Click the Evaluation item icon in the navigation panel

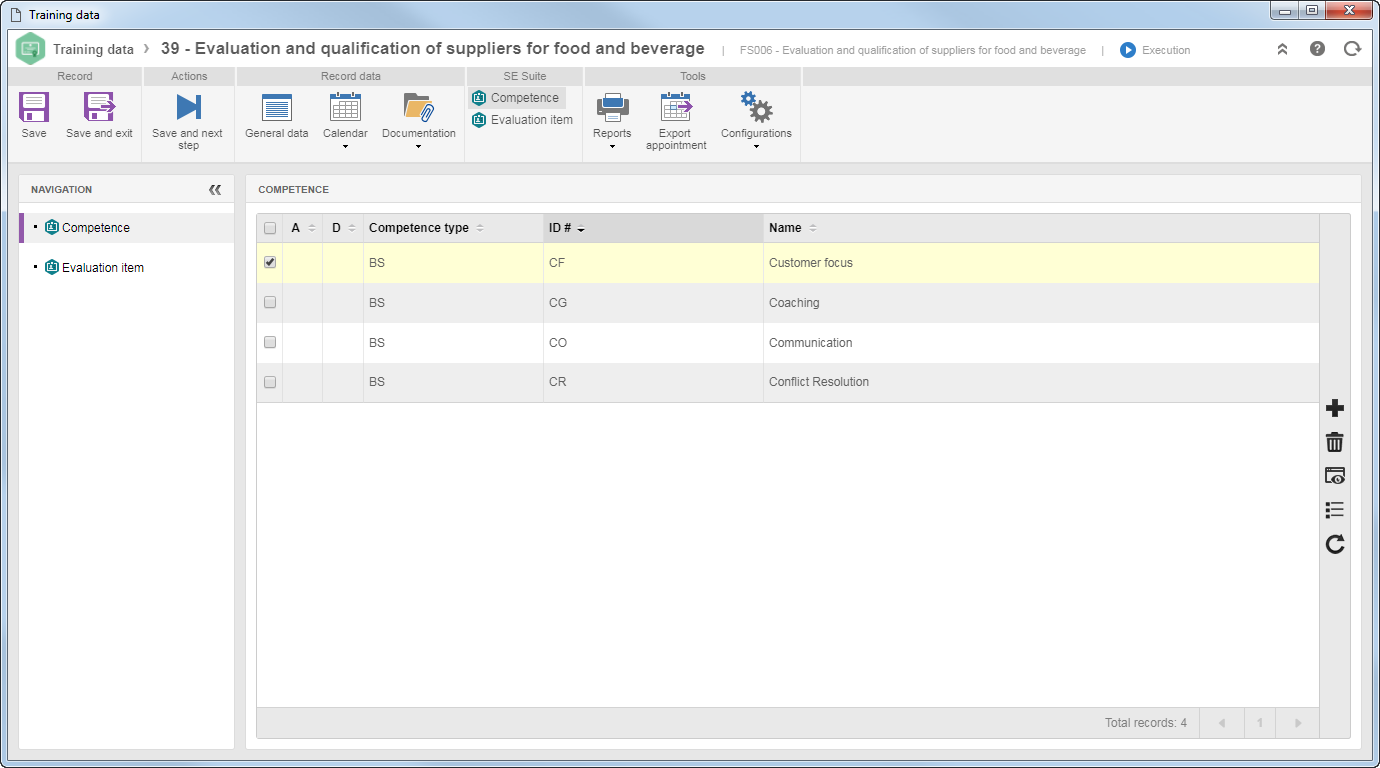tap(52, 267)
